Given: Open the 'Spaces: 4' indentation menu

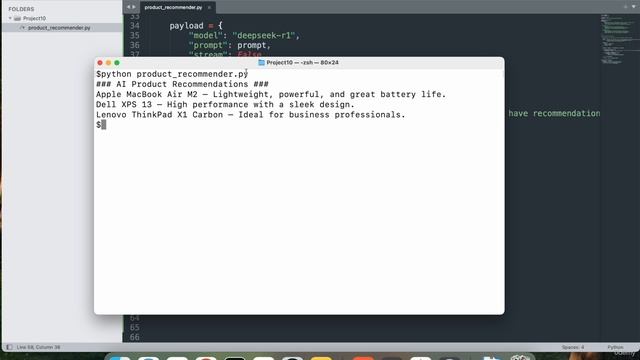Looking at the screenshot, I should pos(573,347).
